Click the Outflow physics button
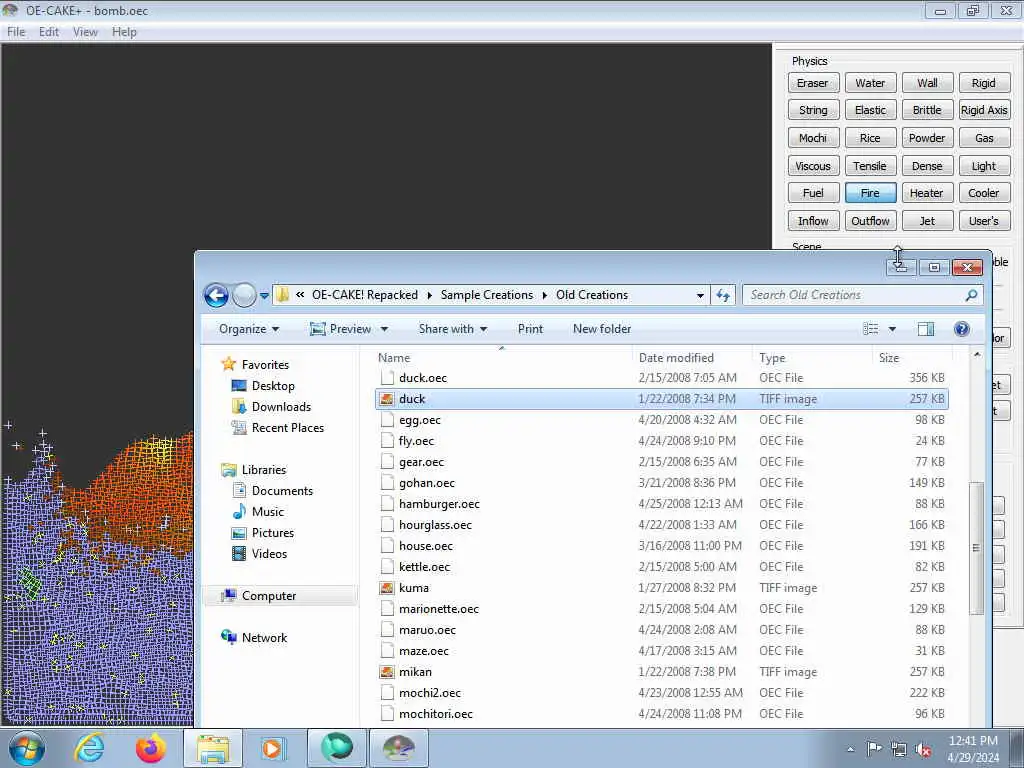Image resolution: width=1024 pixels, height=768 pixels. coord(870,221)
